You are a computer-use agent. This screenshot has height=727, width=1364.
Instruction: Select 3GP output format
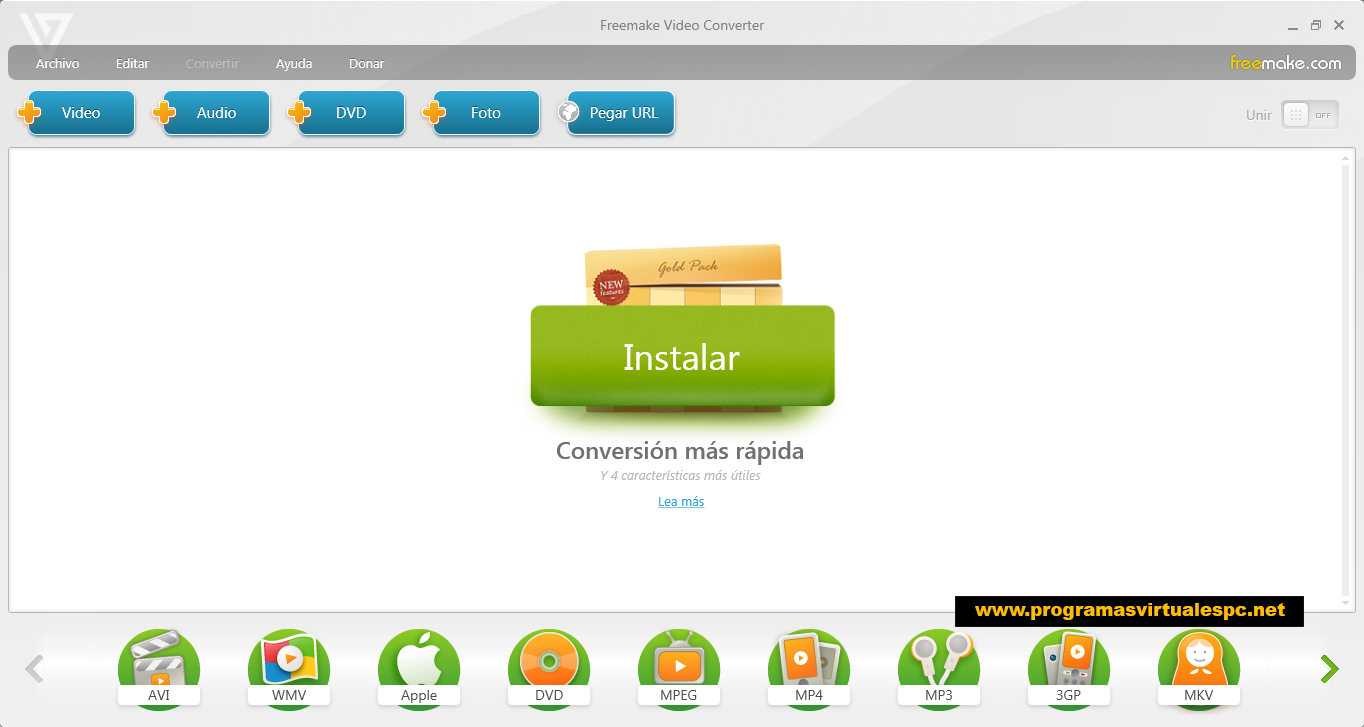(1069, 668)
